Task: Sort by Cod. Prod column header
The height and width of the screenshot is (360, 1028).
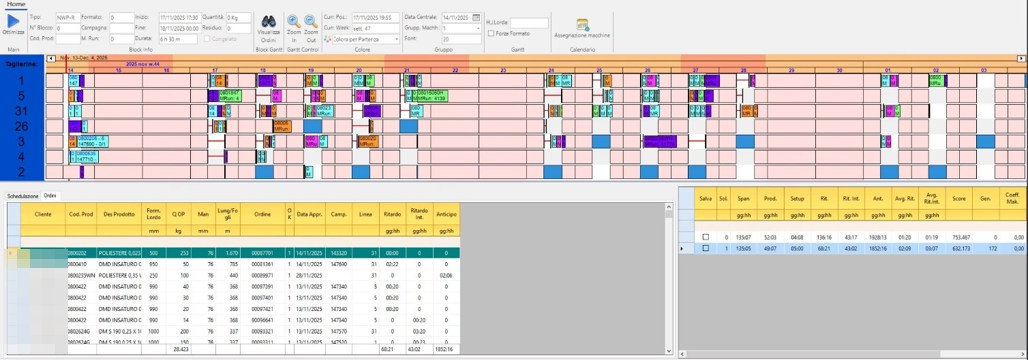Action: [80, 214]
